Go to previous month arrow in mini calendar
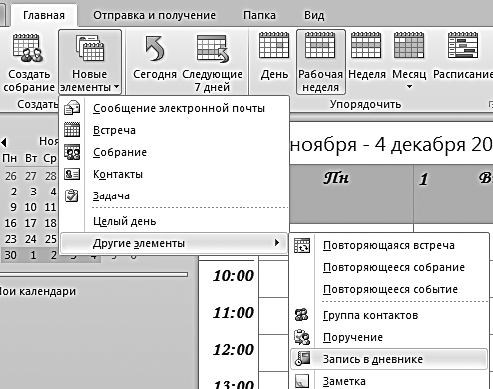The image size is (493, 389). point(4,142)
